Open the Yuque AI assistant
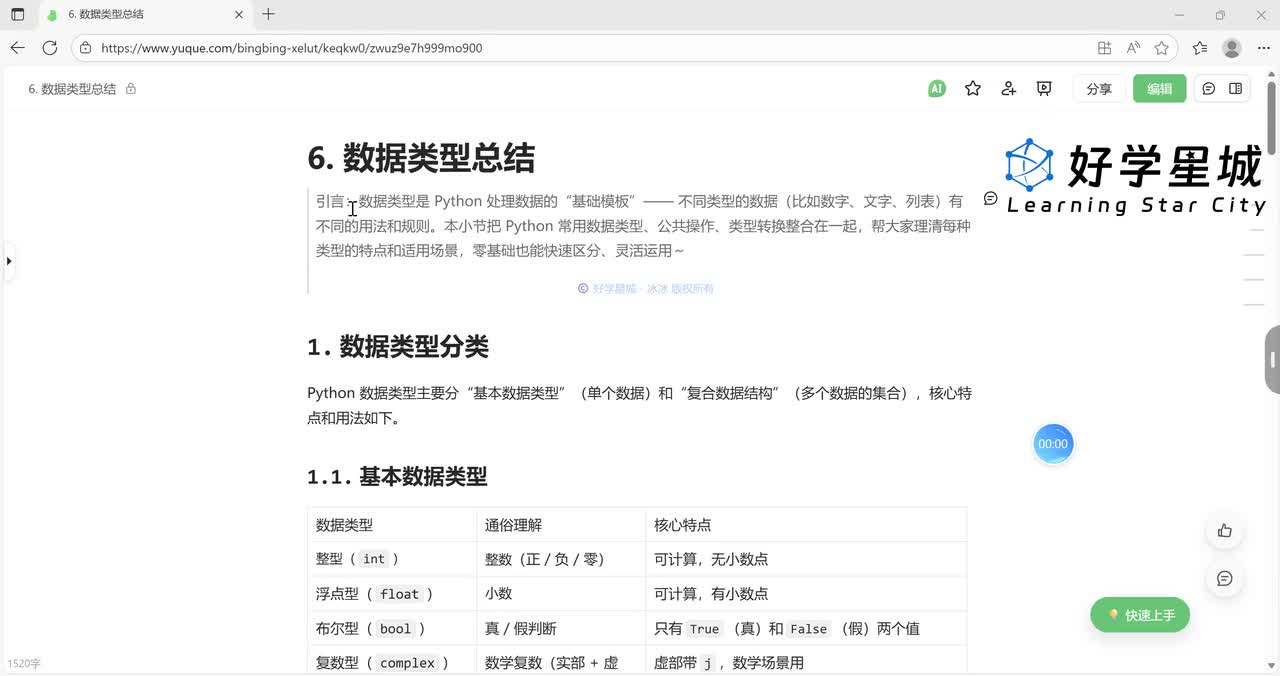 pyautogui.click(x=936, y=88)
